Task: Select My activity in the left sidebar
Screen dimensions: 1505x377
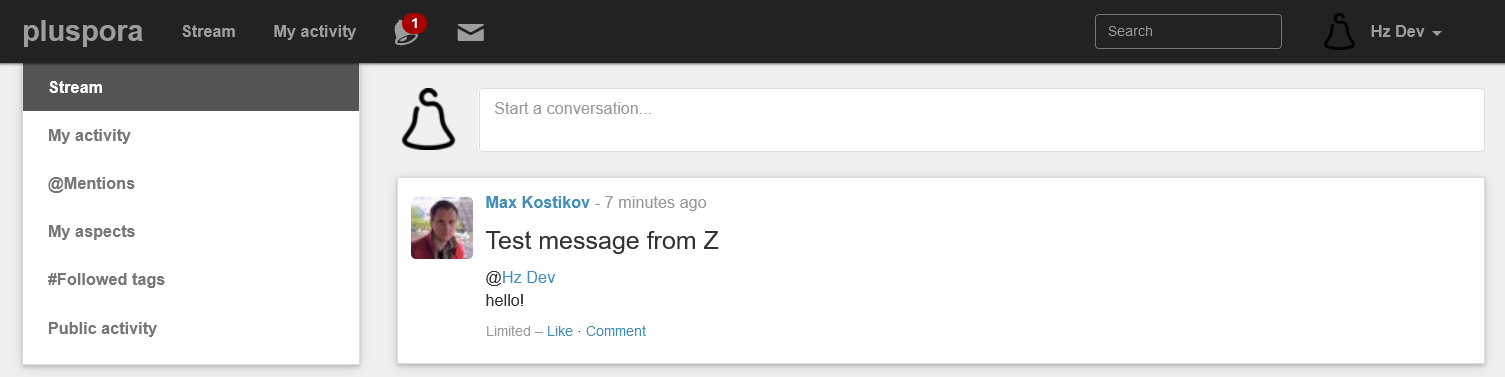Action: click(191, 135)
